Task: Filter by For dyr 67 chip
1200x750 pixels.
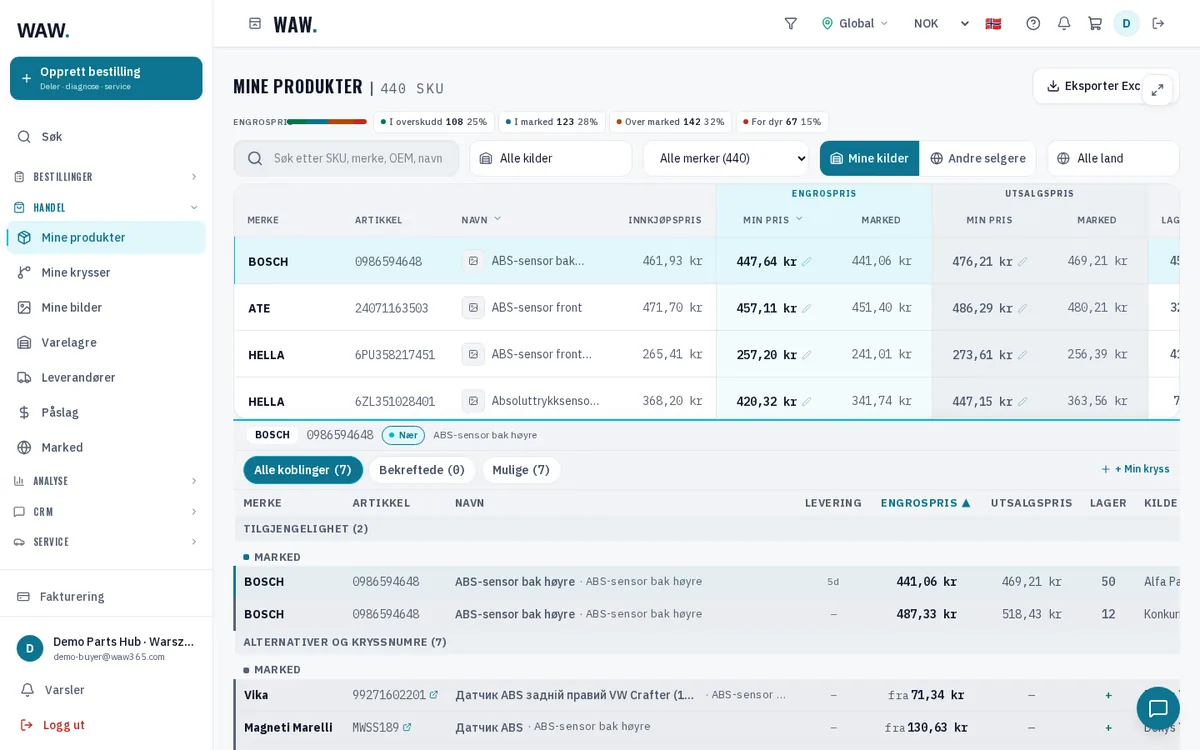Action: (x=782, y=122)
